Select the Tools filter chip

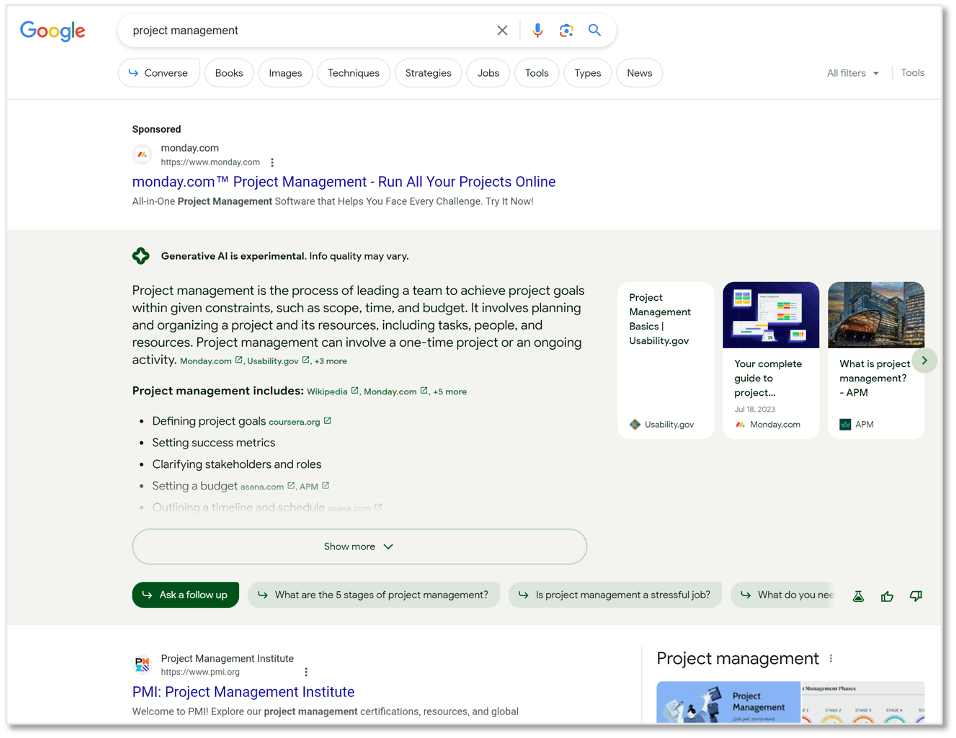tap(537, 73)
